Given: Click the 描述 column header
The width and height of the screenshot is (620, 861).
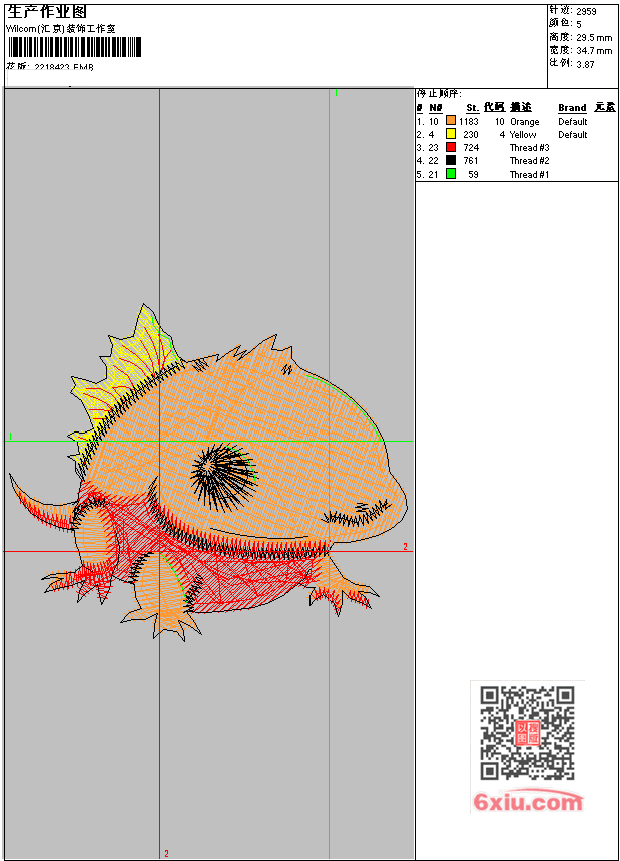Looking at the screenshot, I should (x=521, y=108).
